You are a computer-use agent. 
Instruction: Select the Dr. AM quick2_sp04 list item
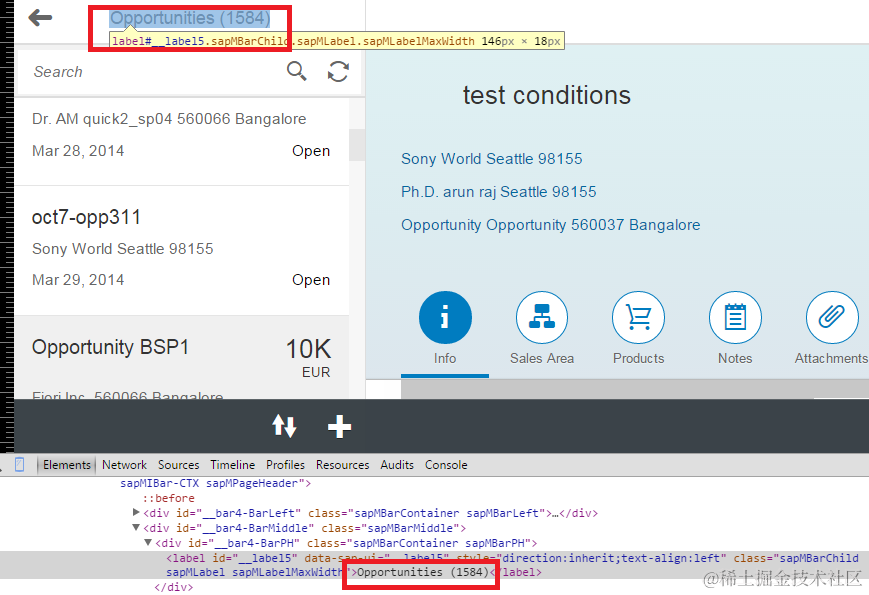pyautogui.click(x=182, y=141)
